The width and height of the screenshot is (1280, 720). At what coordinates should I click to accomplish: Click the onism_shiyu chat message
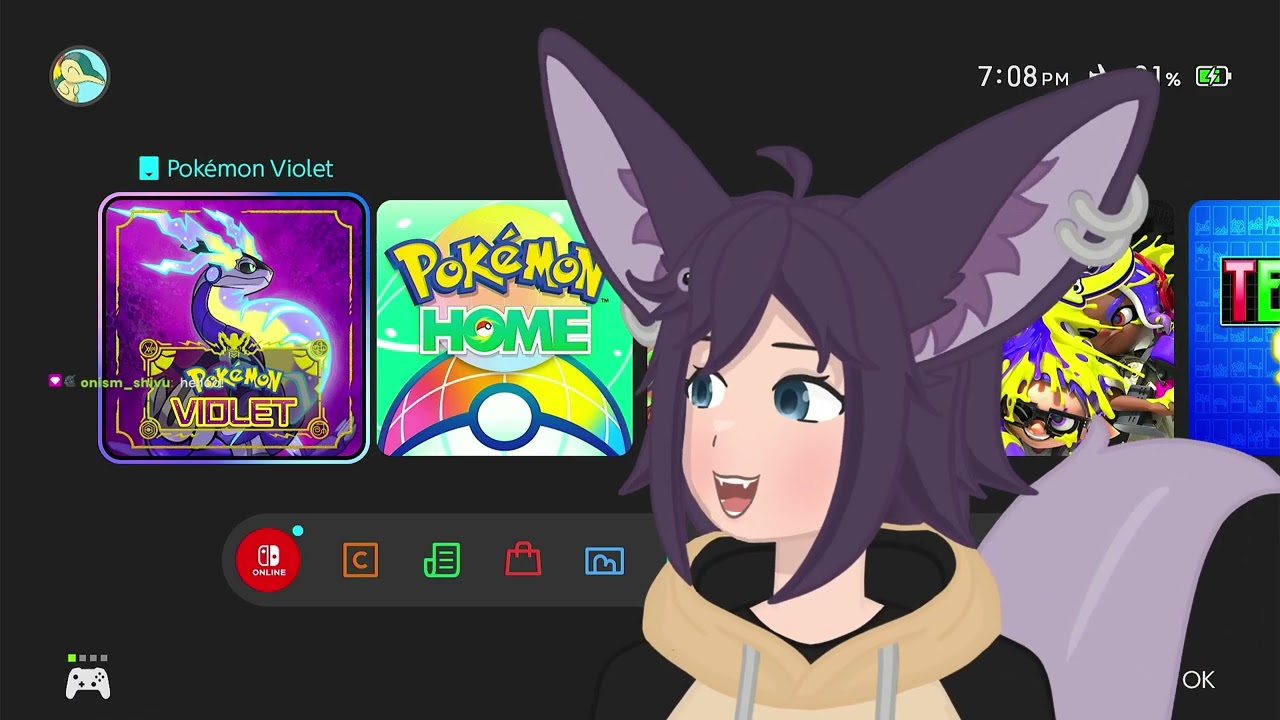[x=136, y=382]
